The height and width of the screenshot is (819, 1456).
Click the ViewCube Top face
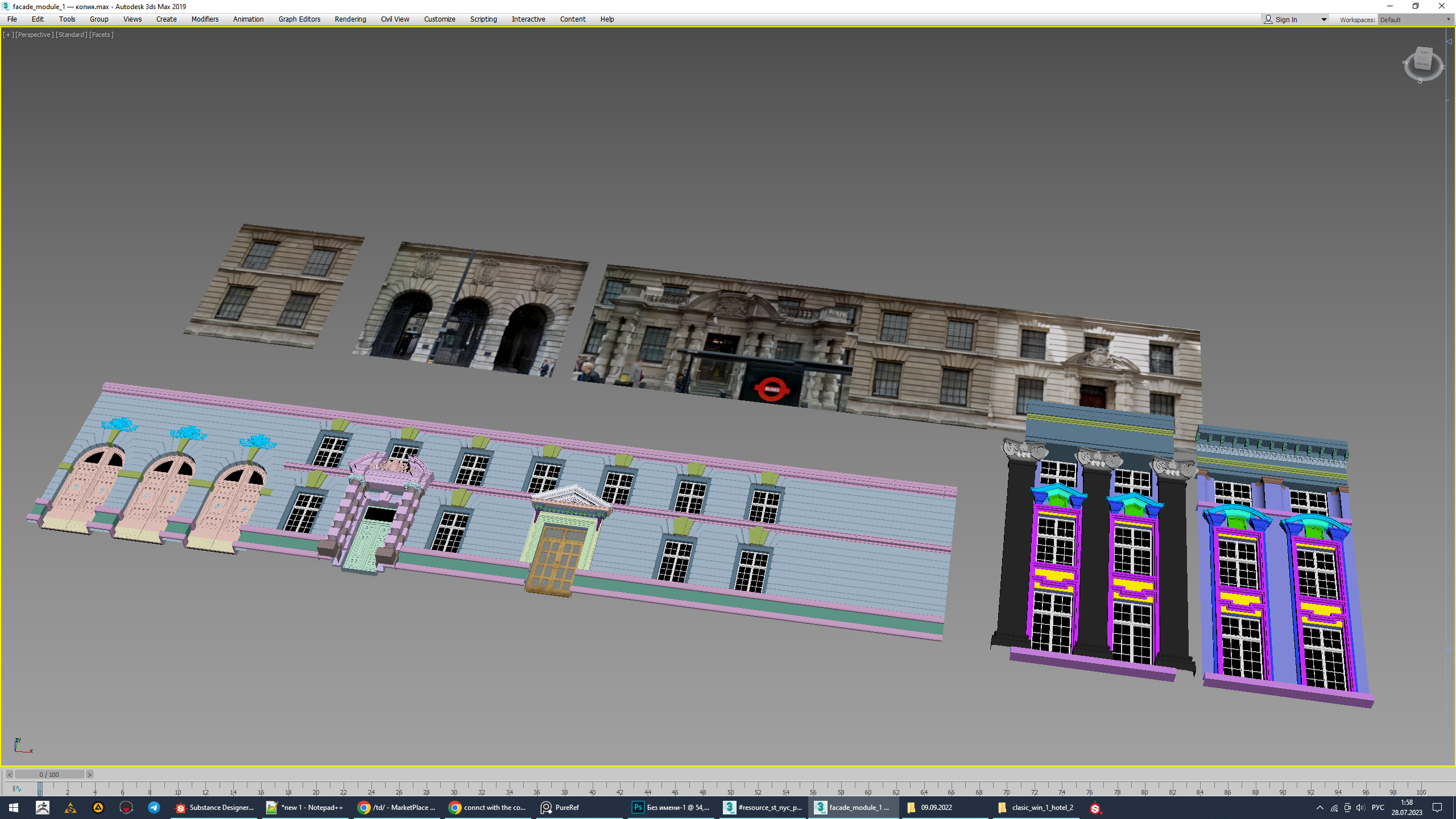[x=1424, y=53]
